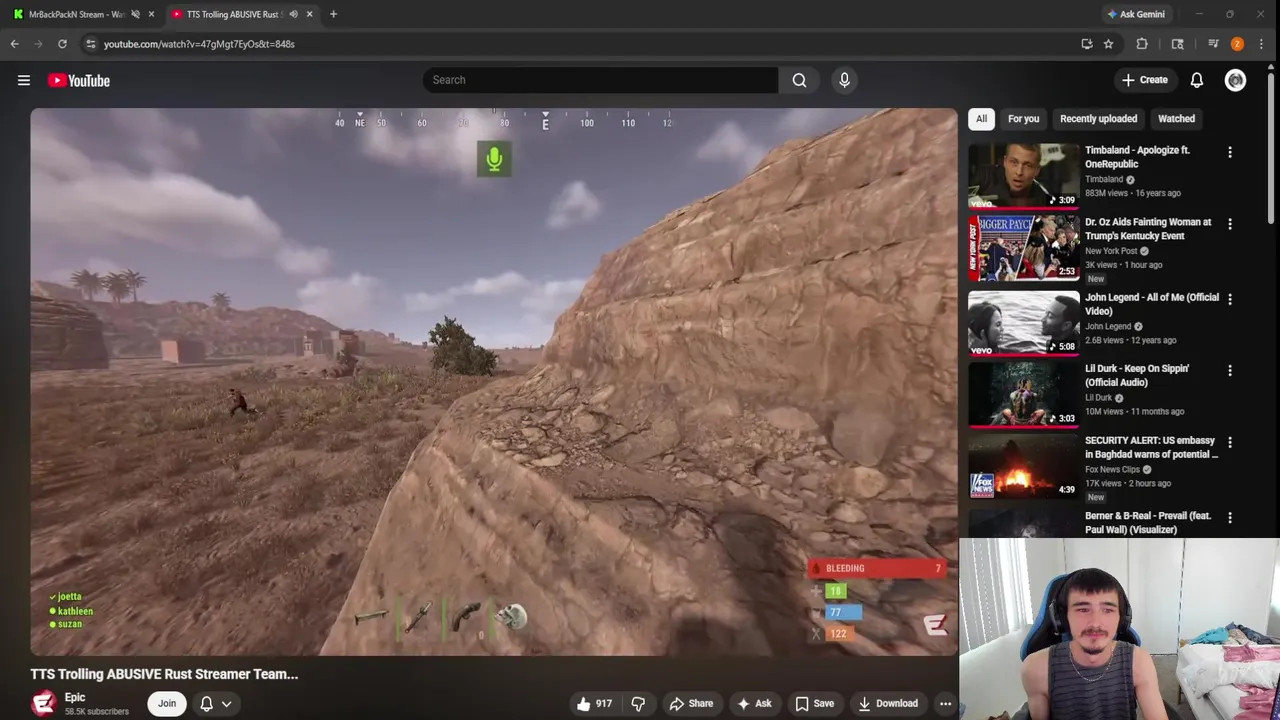
Task: Switch to the MrBackPackN Stream browser tab
Action: (76, 14)
